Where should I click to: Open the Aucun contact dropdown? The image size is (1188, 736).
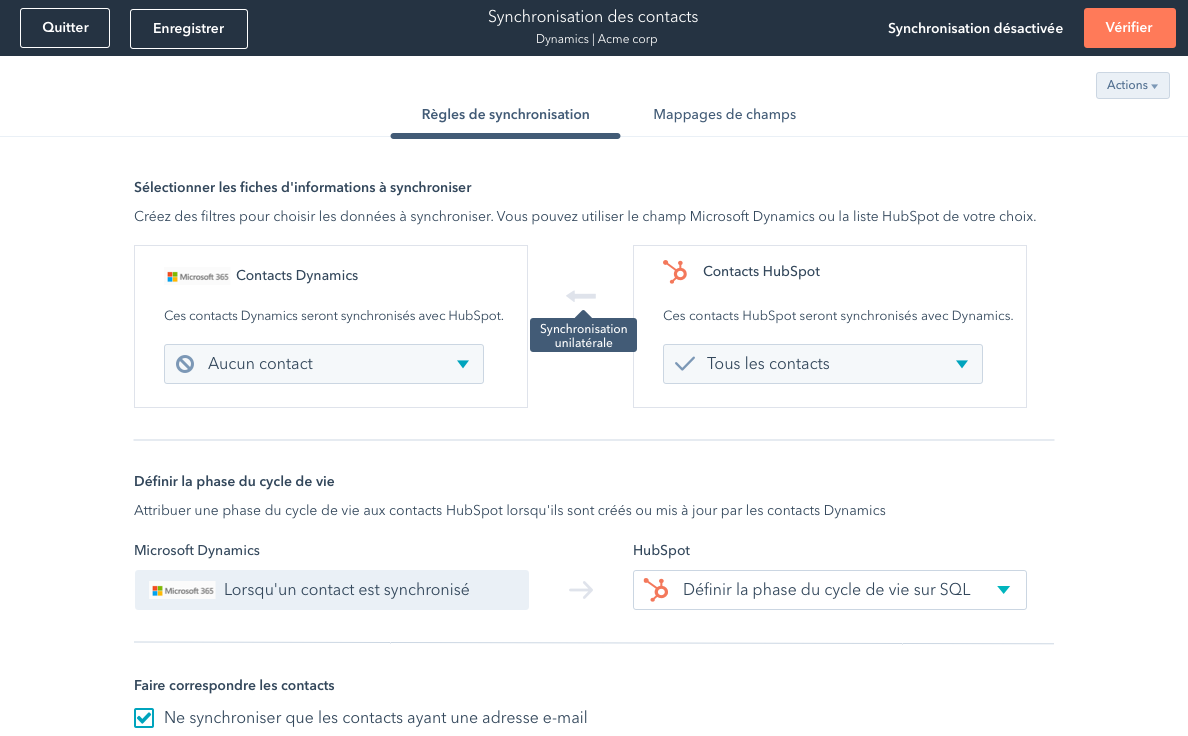point(324,364)
